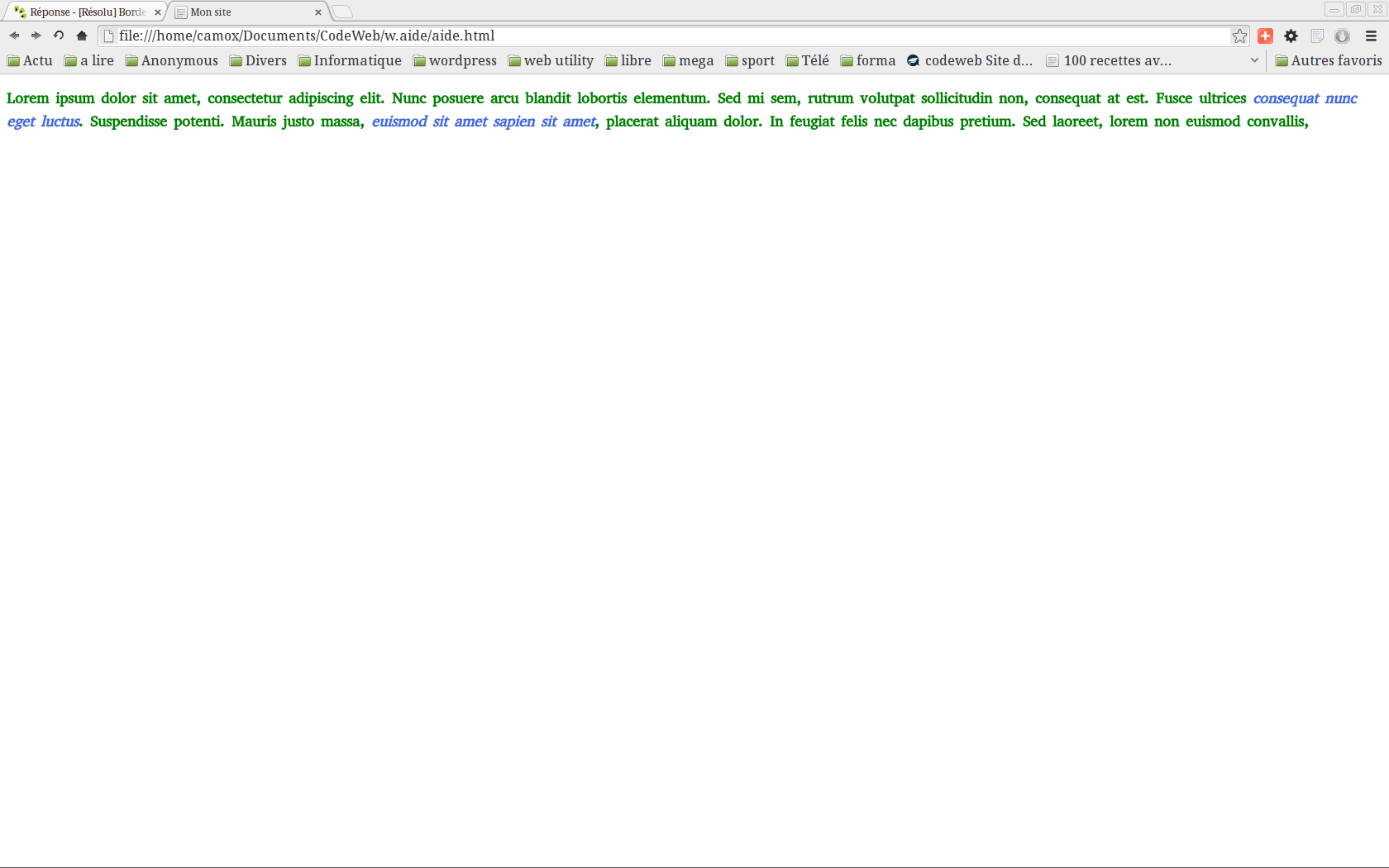Minimize the browser window

click(1334, 9)
